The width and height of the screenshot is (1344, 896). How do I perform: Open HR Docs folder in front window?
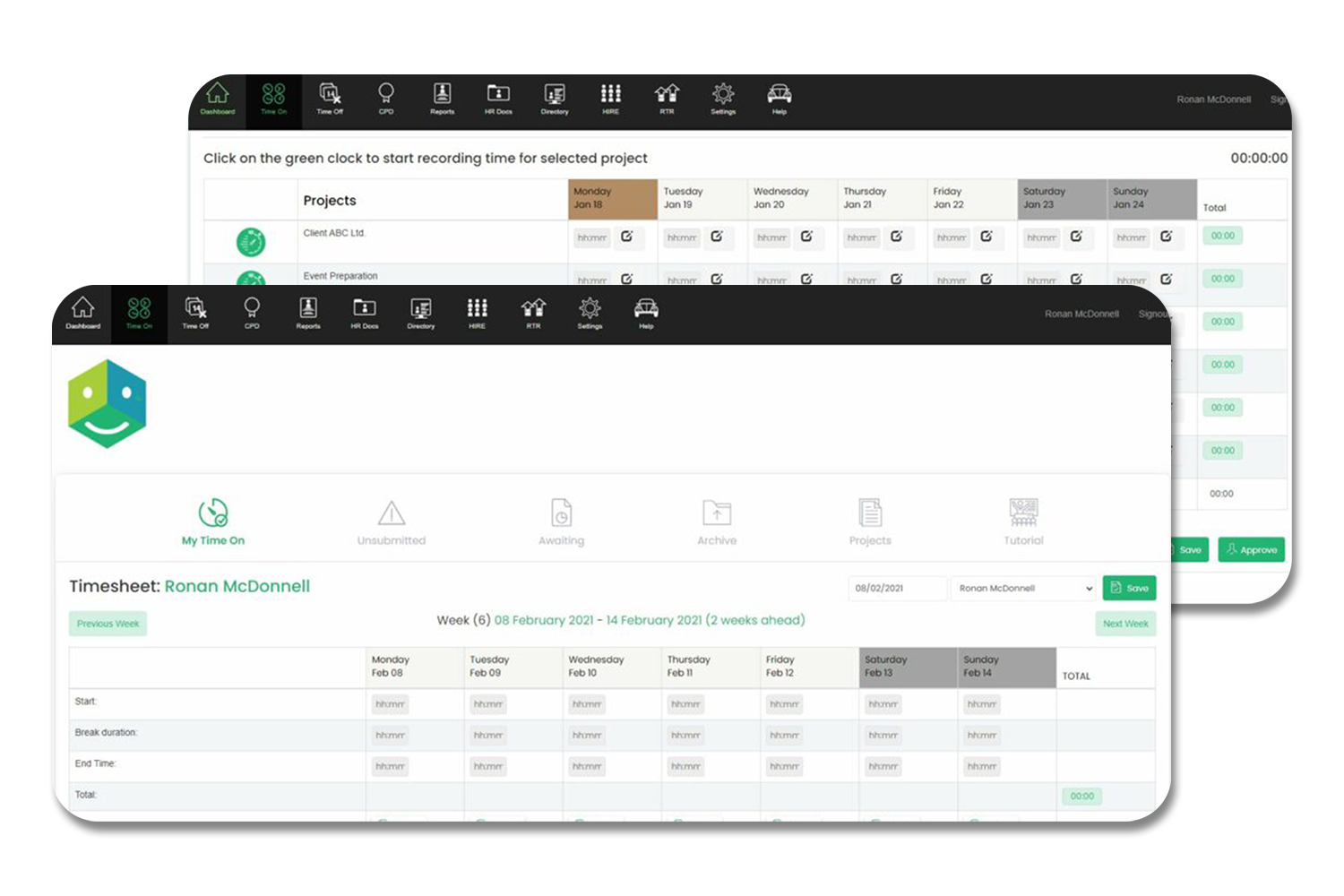365,313
